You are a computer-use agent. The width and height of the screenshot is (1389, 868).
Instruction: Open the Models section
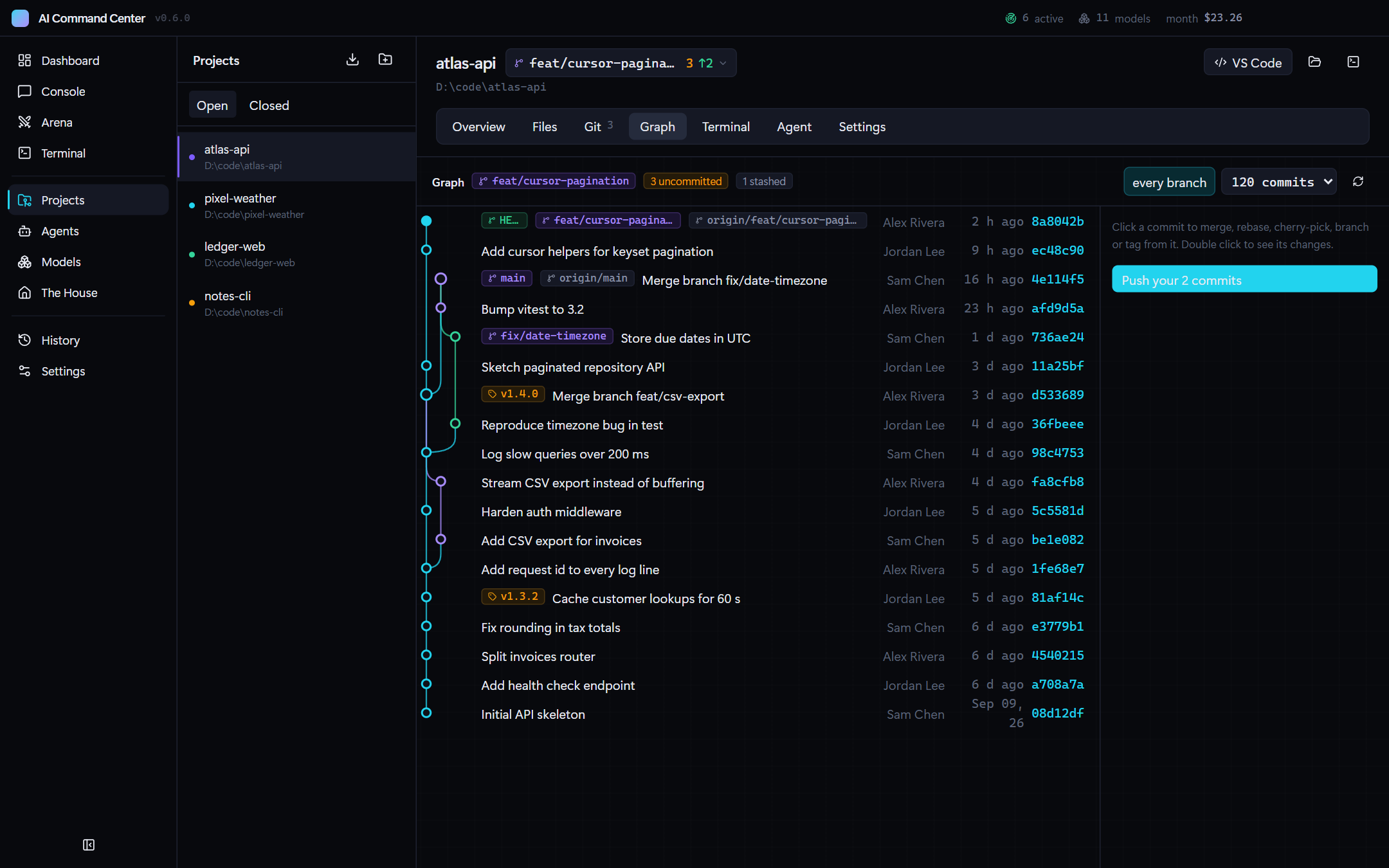click(89, 262)
